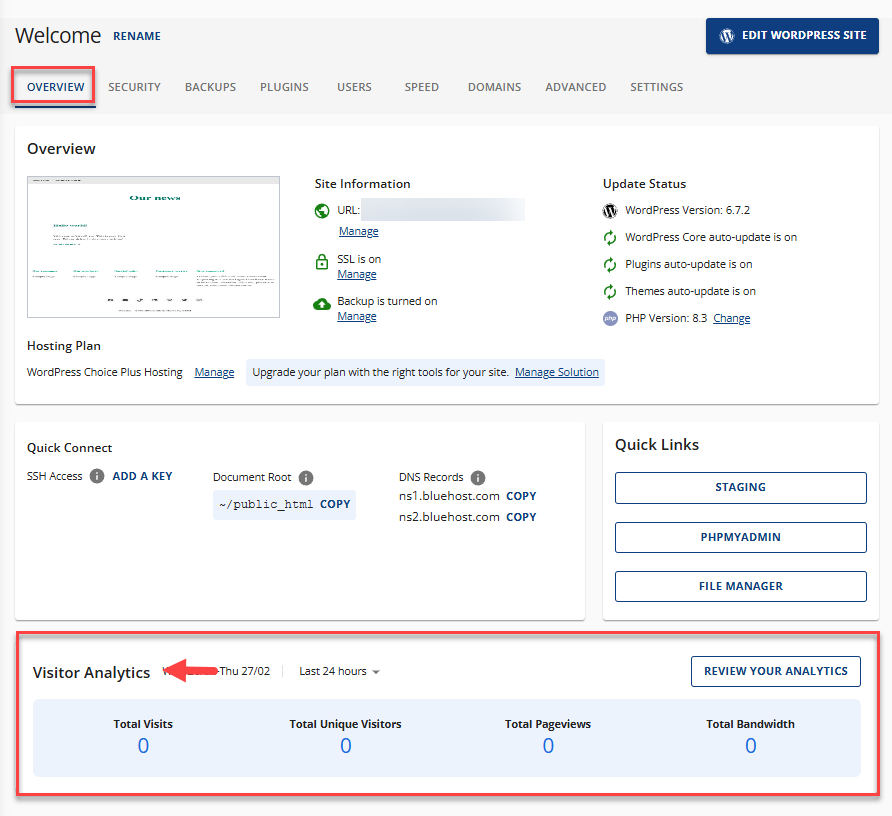Click the WordPress logo in Edit WordPress Site button
892x816 pixels.
coord(726,36)
